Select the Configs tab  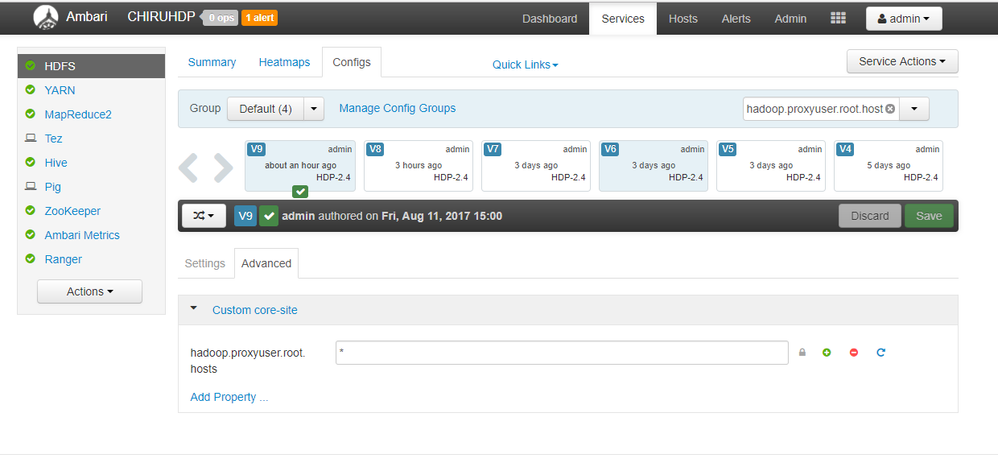[351, 62]
